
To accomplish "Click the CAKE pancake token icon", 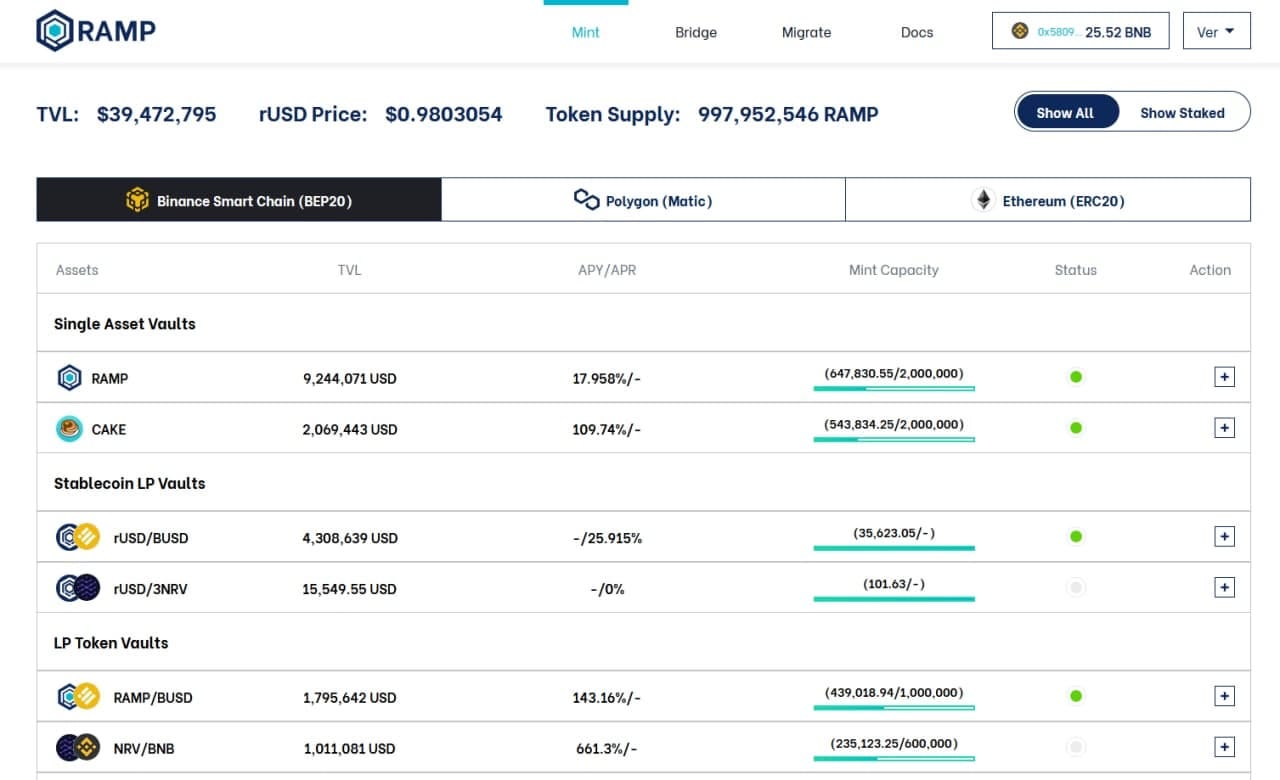I will click(69, 429).
